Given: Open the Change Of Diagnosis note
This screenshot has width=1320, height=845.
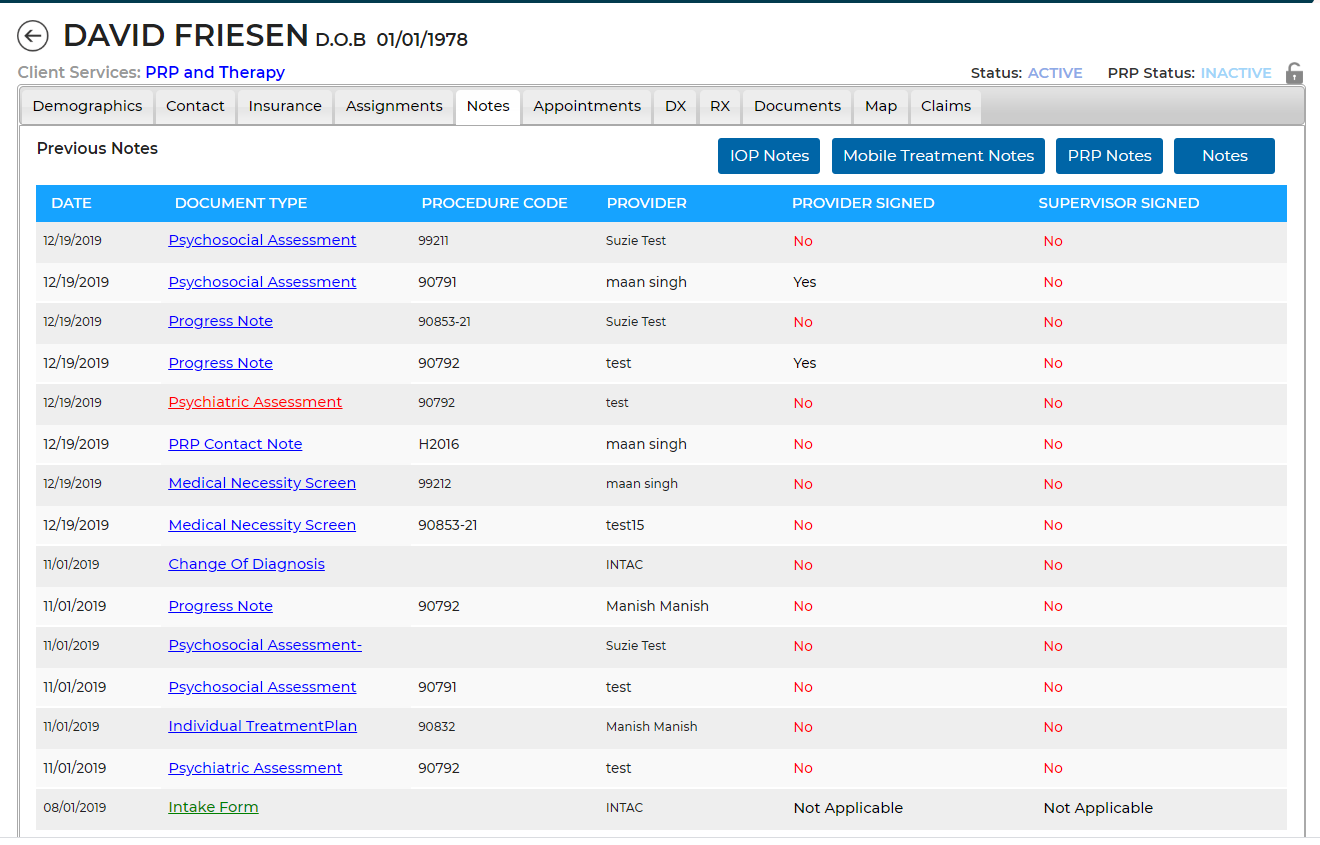Looking at the screenshot, I should coord(246,564).
